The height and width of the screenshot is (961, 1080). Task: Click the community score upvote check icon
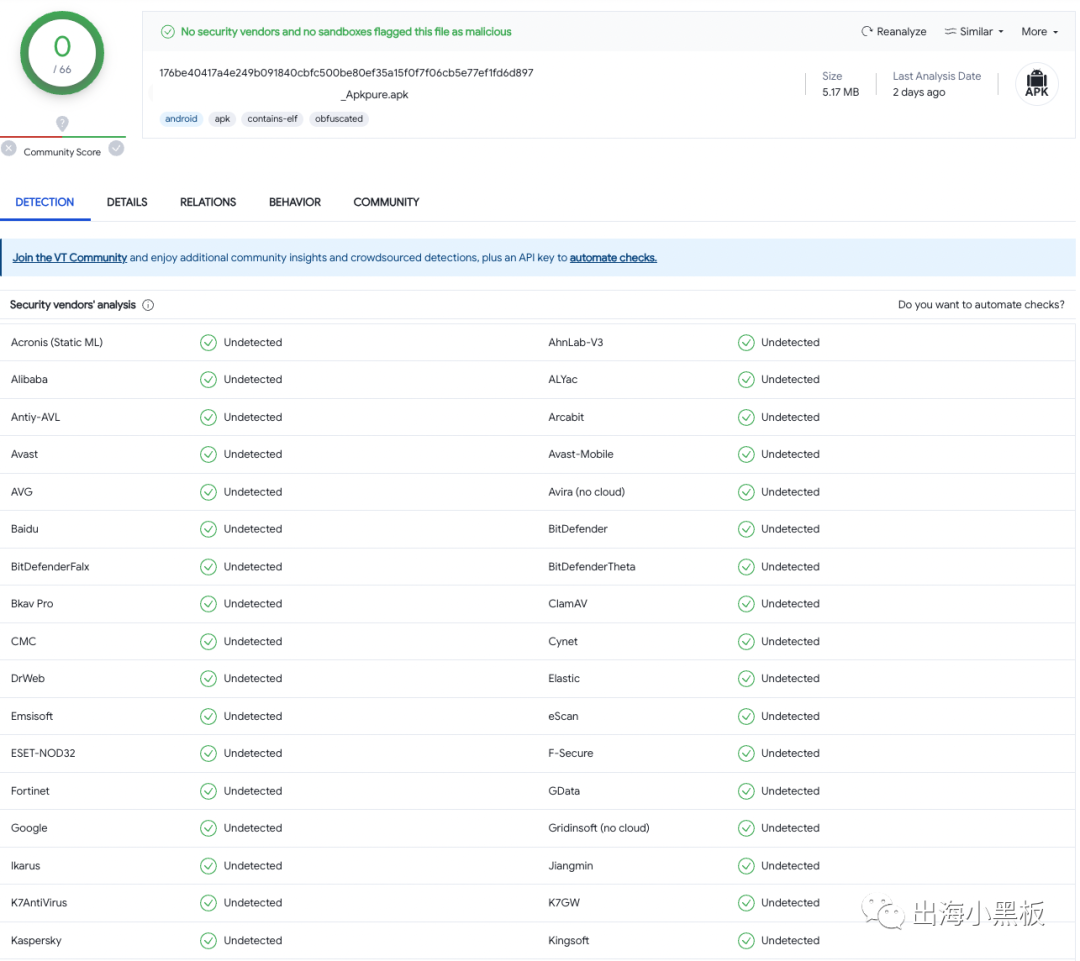tap(116, 148)
